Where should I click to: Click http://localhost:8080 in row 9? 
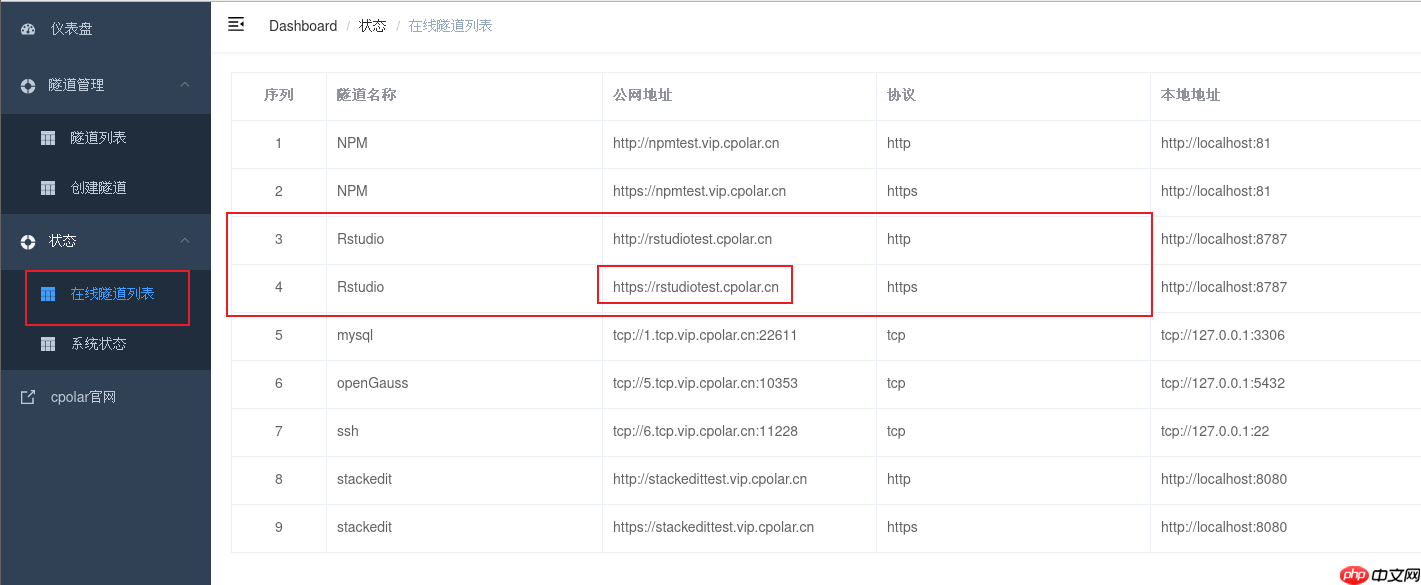(x=1224, y=527)
